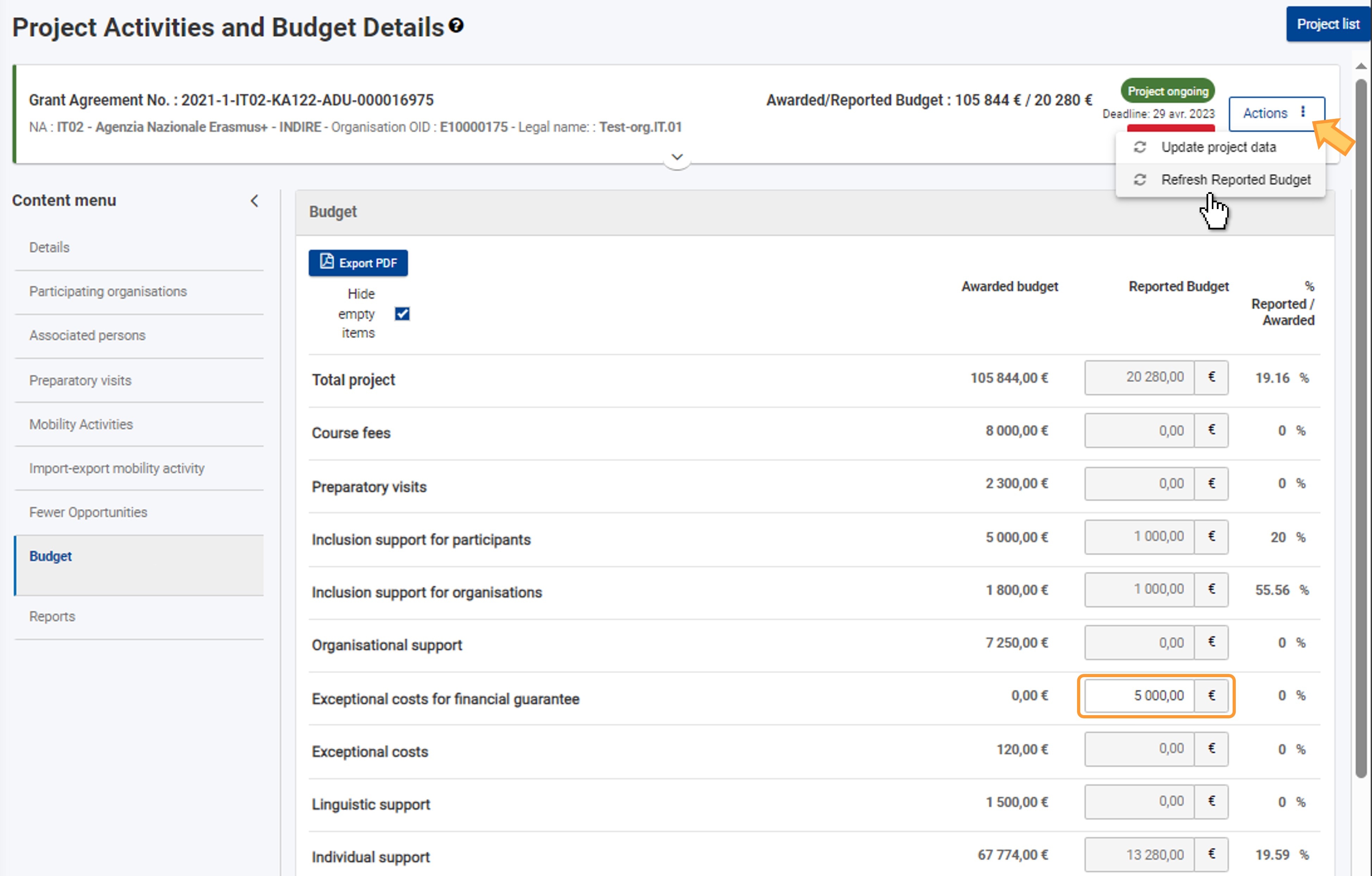Click the scrollbar up arrow
The image size is (1372, 876).
pyautogui.click(x=1361, y=66)
